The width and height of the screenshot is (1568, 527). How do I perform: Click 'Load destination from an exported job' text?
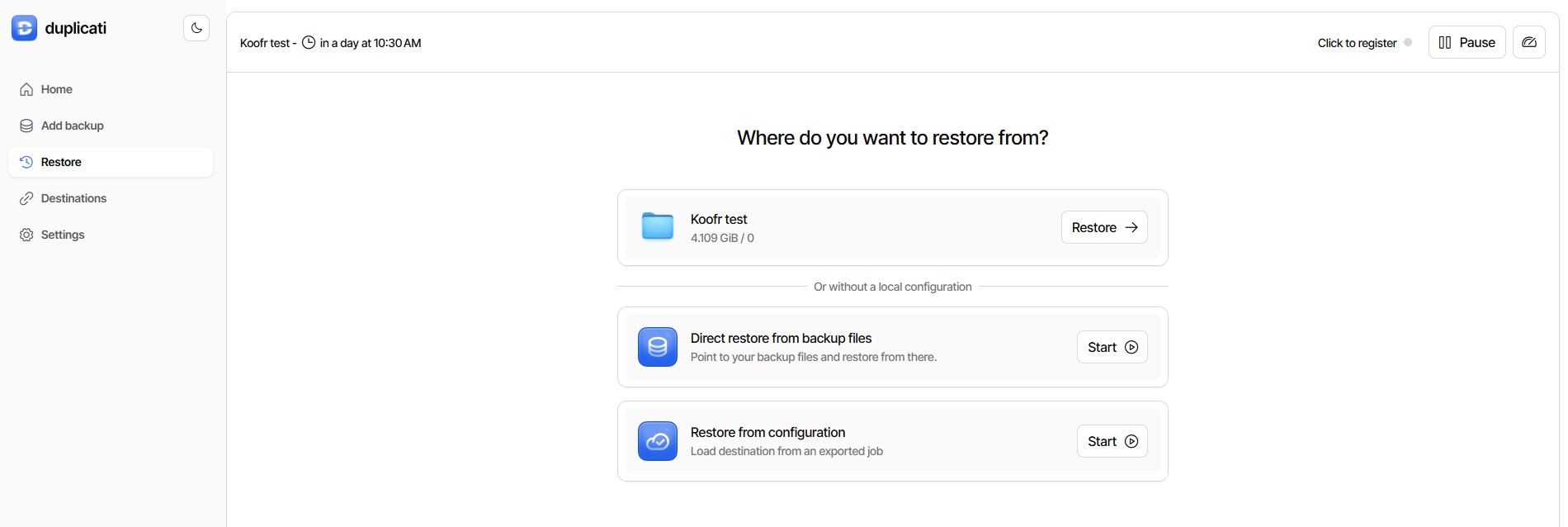point(786,451)
